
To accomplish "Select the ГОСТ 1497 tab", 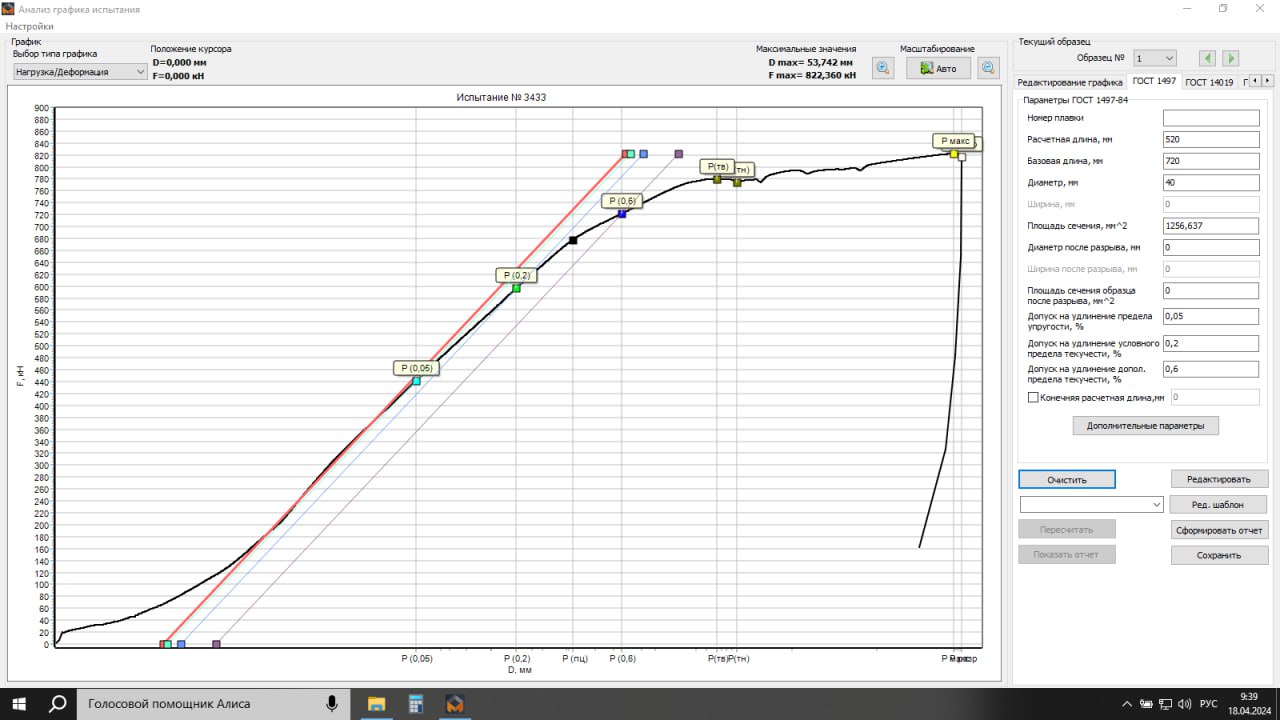I will [1154, 82].
